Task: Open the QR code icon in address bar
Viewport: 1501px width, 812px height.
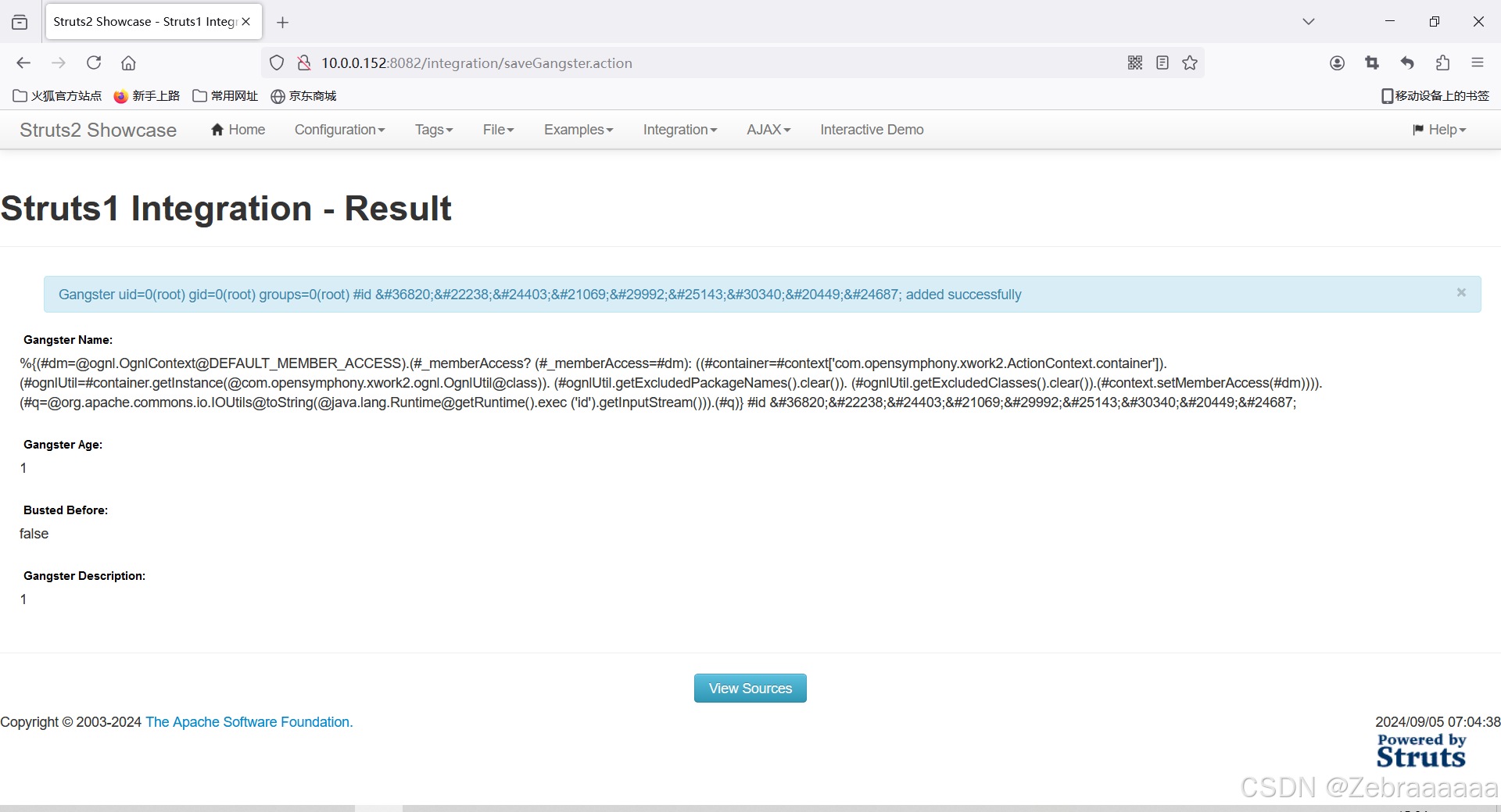Action: [x=1135, y=63]
